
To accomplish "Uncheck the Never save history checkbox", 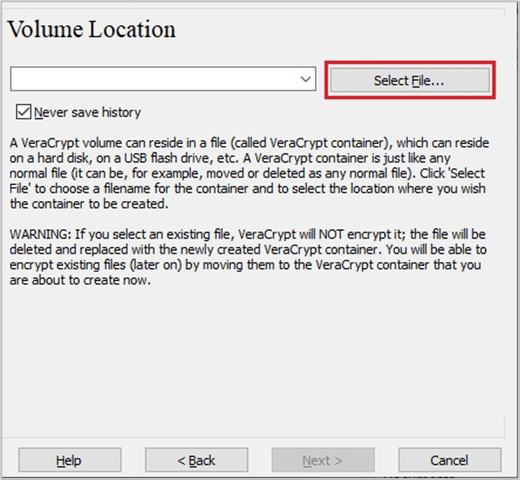I will pyautogui.click(x=23, y=112).
